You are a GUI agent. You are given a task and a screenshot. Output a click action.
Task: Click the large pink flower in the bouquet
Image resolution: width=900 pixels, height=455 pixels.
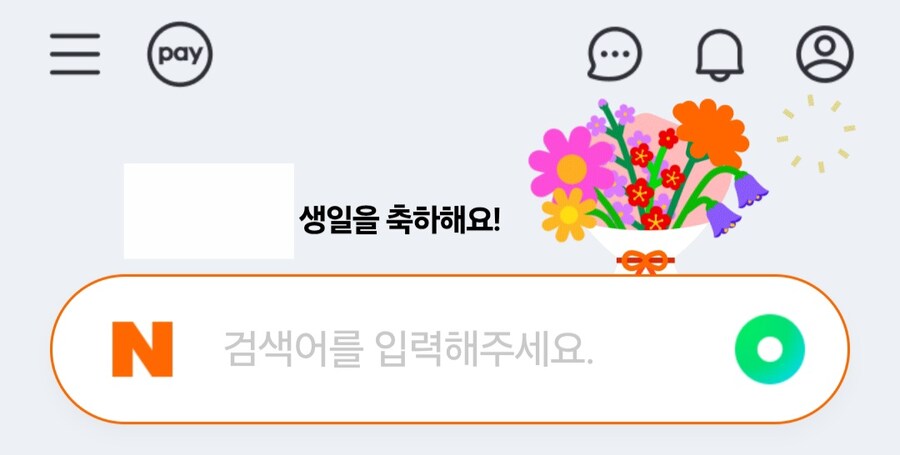pos(572,162)
